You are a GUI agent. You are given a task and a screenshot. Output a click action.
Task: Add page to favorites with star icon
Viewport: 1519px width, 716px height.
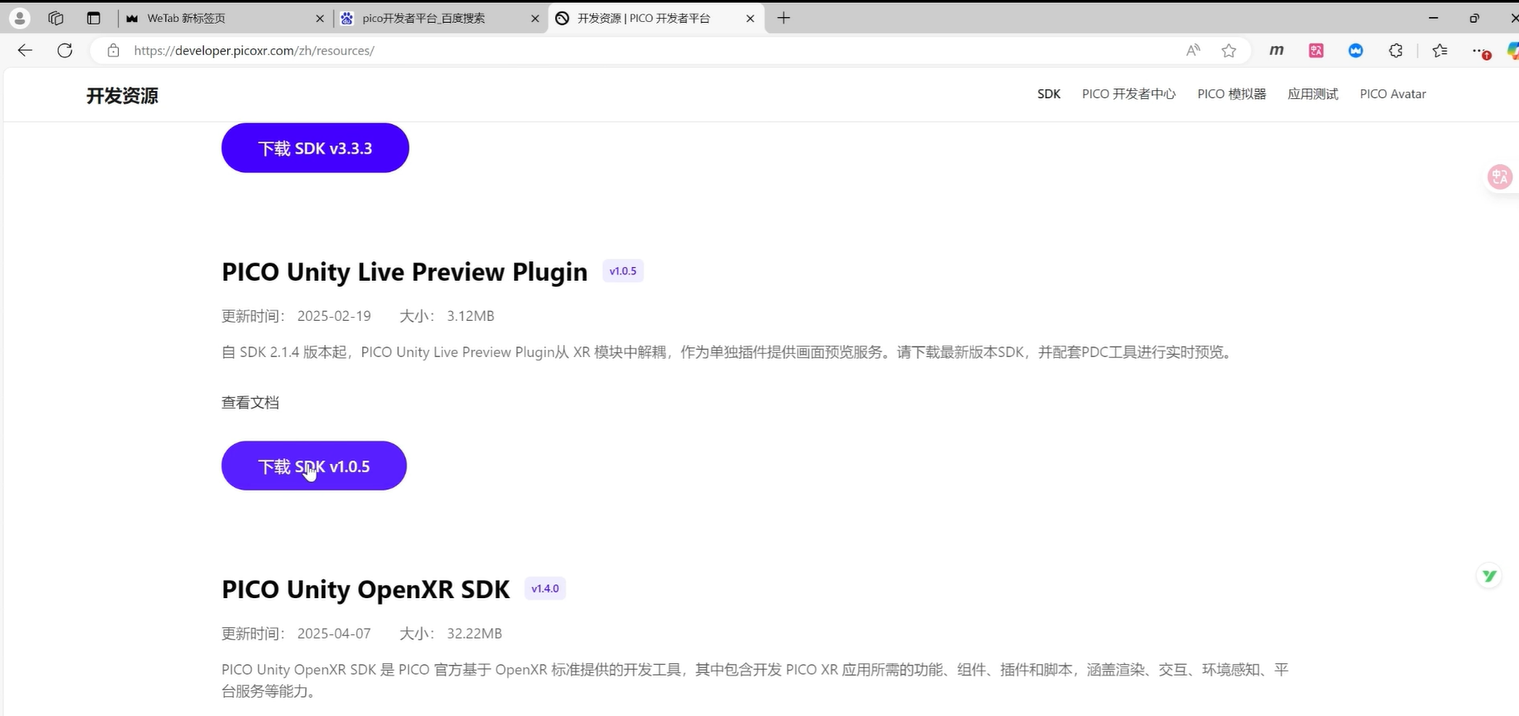[x=1229, y=50]
